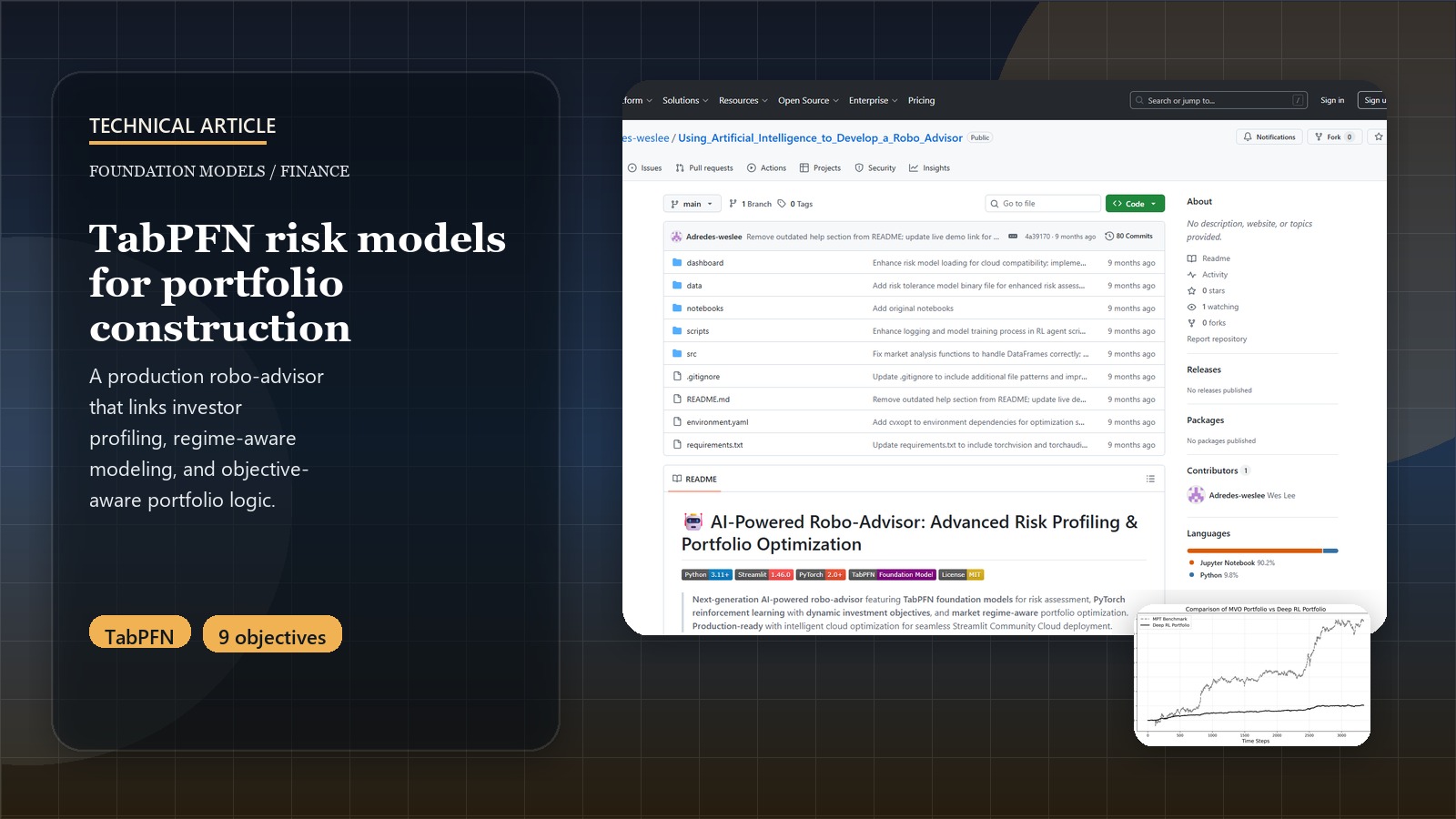Click the tags icon showing 0 Tags
The height and width of the screenshot is (819, 1456).
[x=784, y=203]
